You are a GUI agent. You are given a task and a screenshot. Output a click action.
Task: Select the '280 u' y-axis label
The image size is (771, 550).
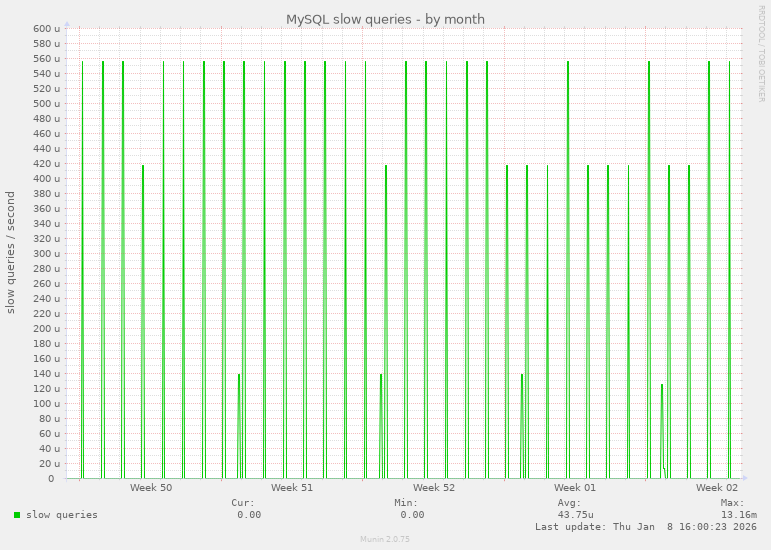point(47,268)
